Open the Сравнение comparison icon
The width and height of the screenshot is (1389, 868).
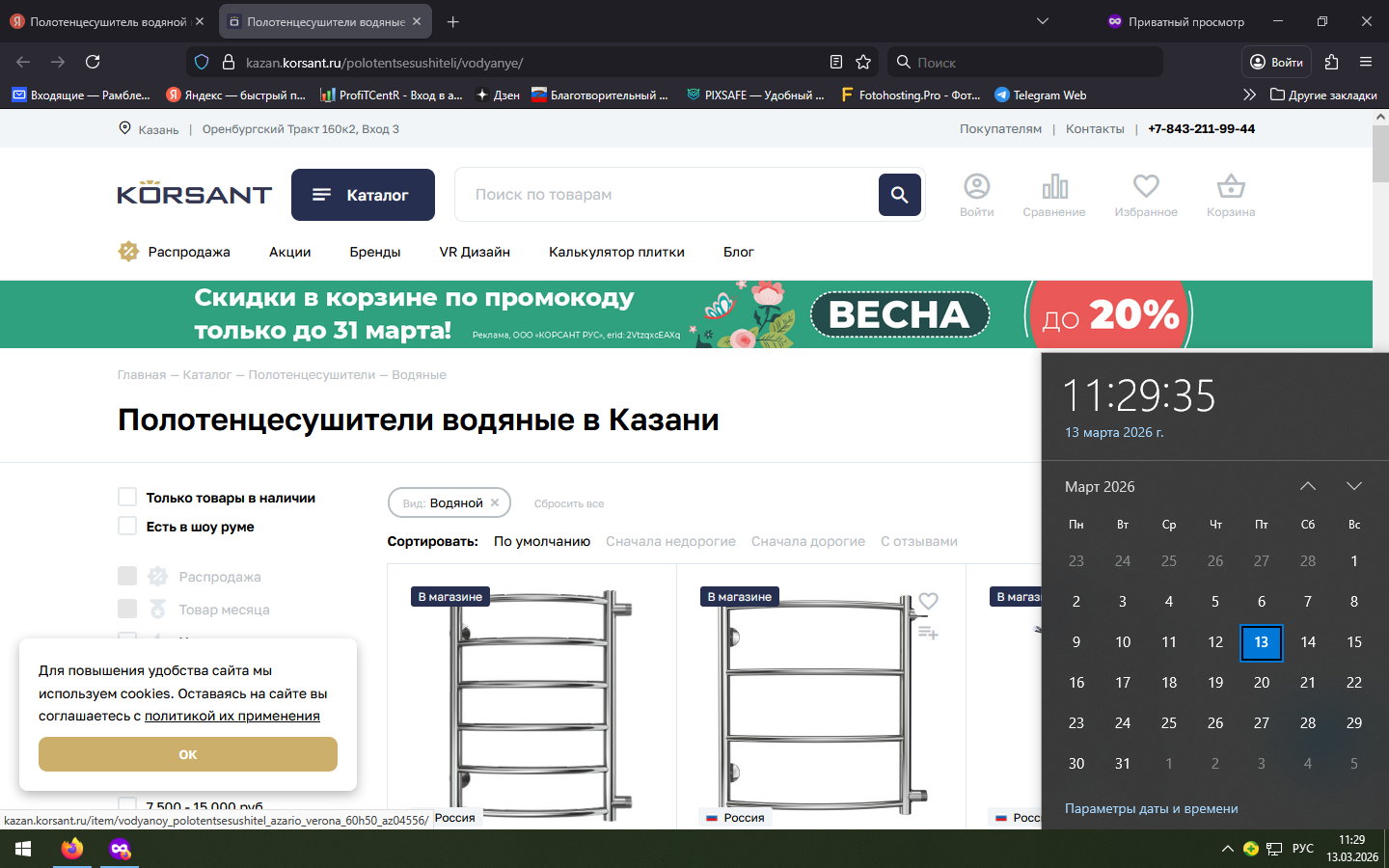pyautogui.click(x=1053, y=187)
